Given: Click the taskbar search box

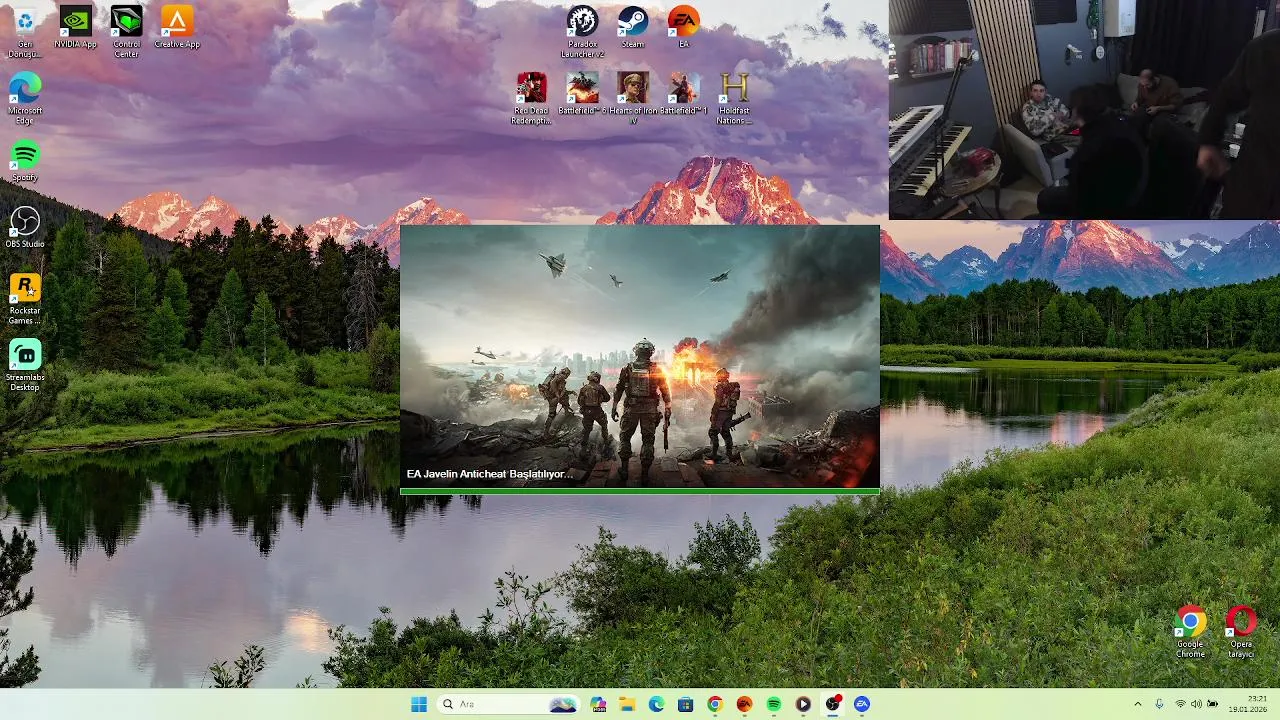Looking at the screenshot, I should [510, 704].
